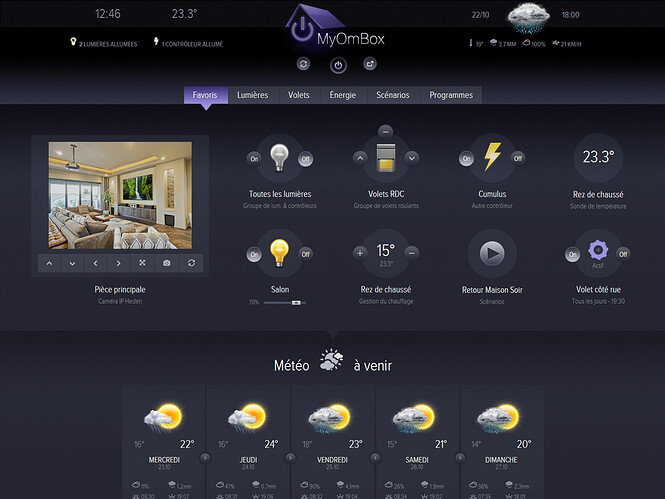Turn off Toutes les lumières
The height and width of the screenshot is (499, 665).
click(305, 159)
